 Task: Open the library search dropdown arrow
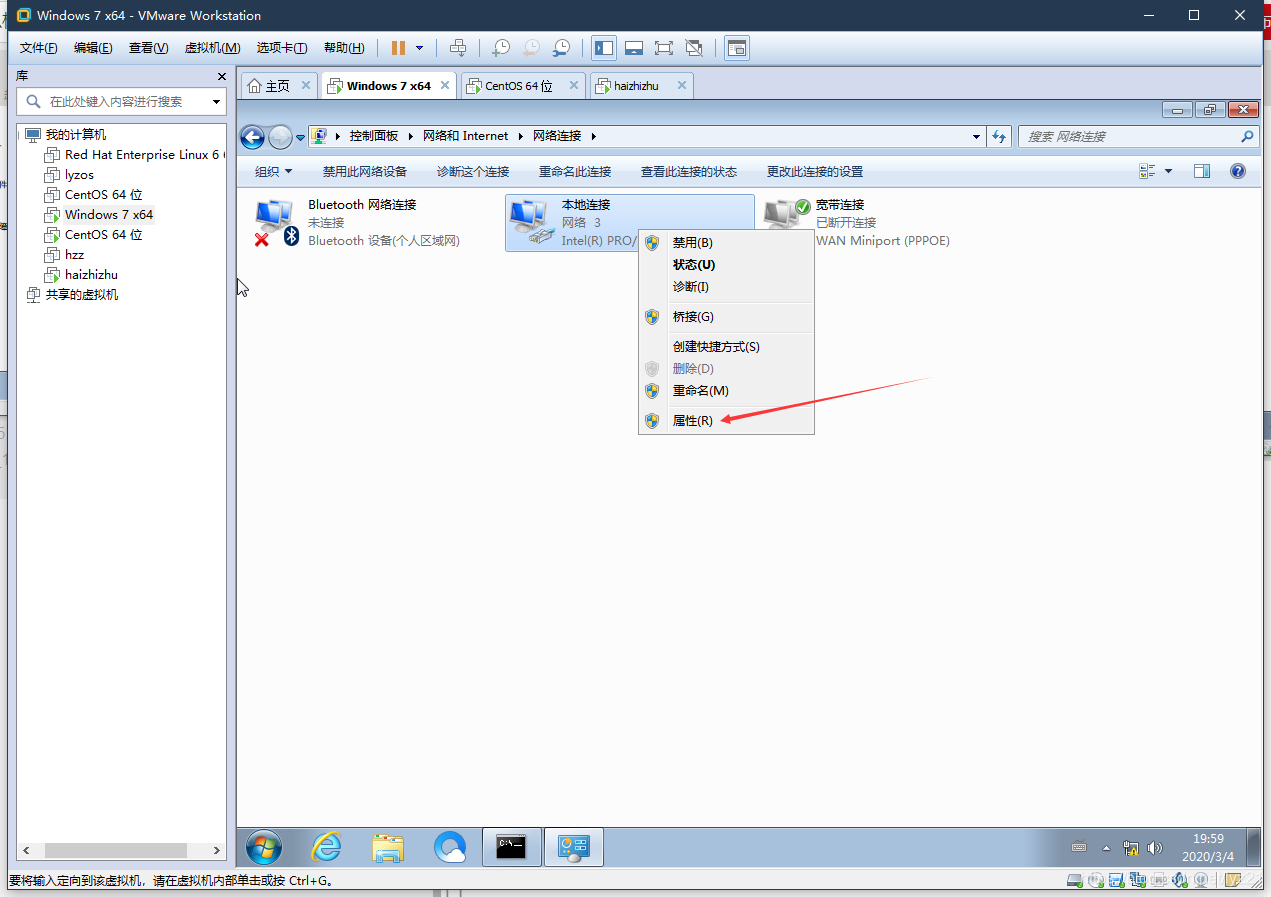[216, 102]
